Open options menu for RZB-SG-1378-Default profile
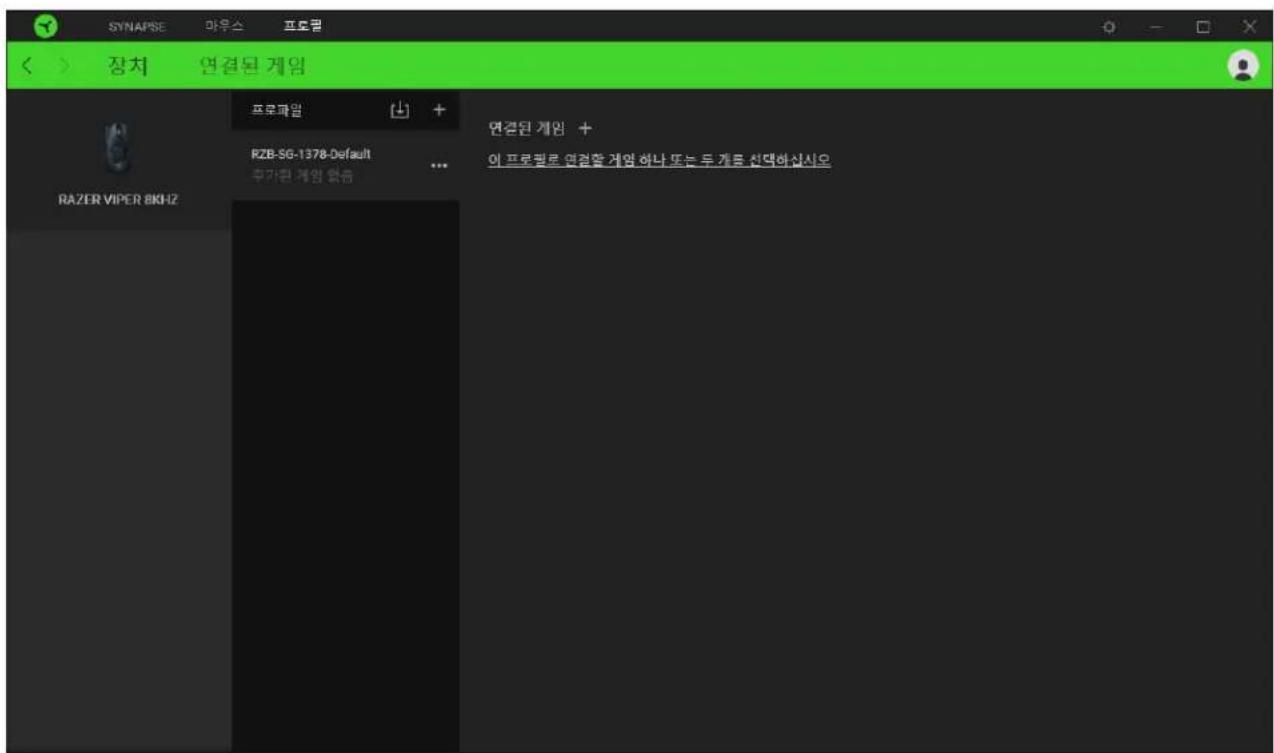Image resolution: width=1274 pixels, height=753 pixels. 437,166
